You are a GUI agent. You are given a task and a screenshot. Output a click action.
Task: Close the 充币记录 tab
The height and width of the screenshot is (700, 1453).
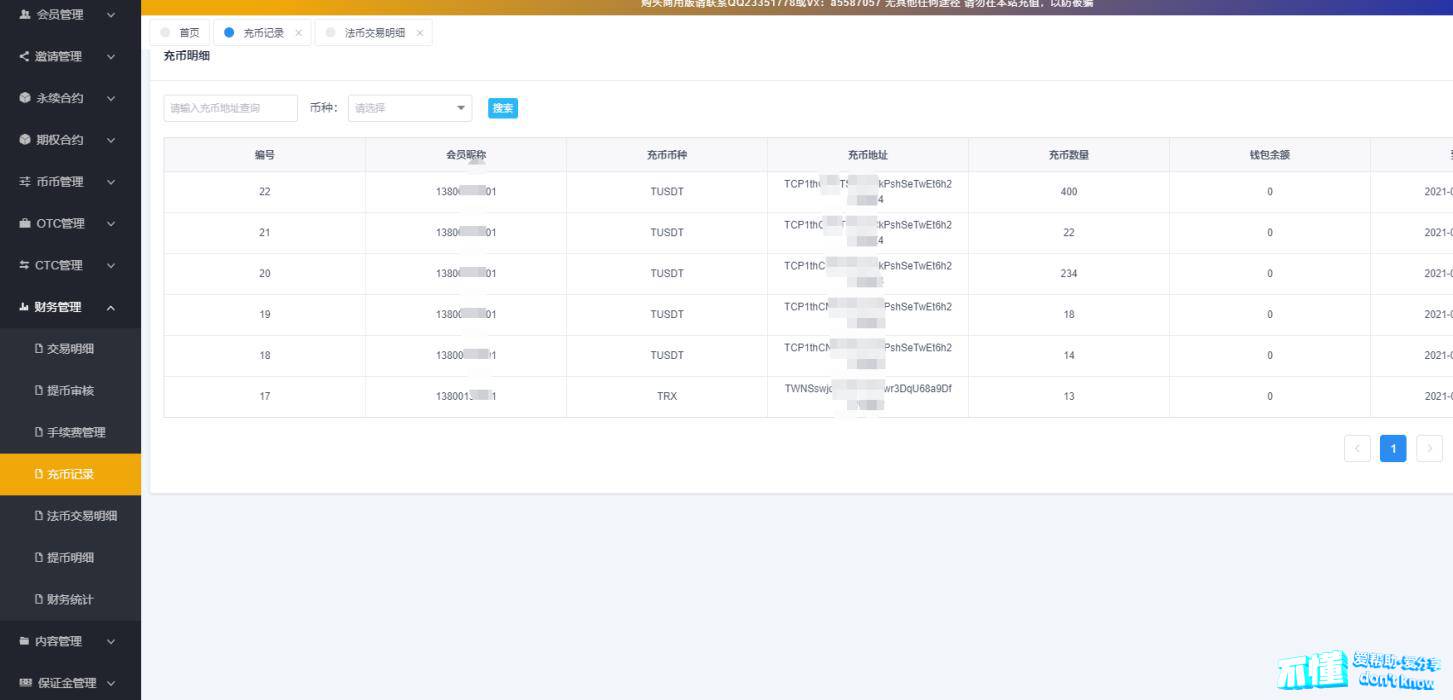click(x=298, y=33)
